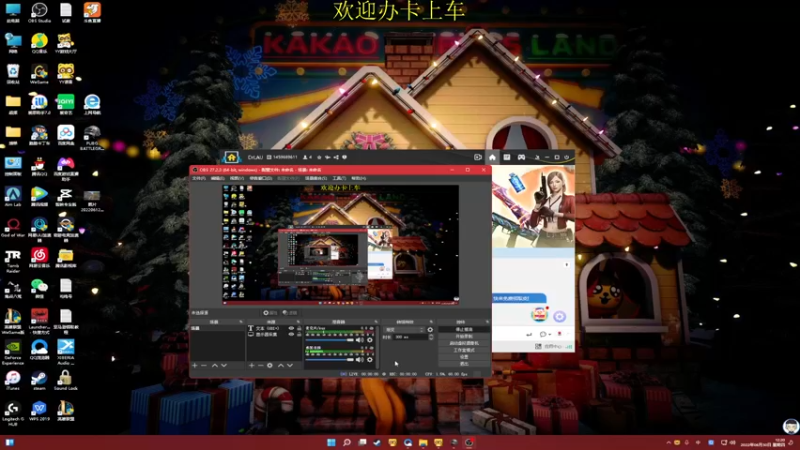This screenshot has width=800, height=450.
Task: Click the yellow home icon in chat window header
Action: [231, 157]
